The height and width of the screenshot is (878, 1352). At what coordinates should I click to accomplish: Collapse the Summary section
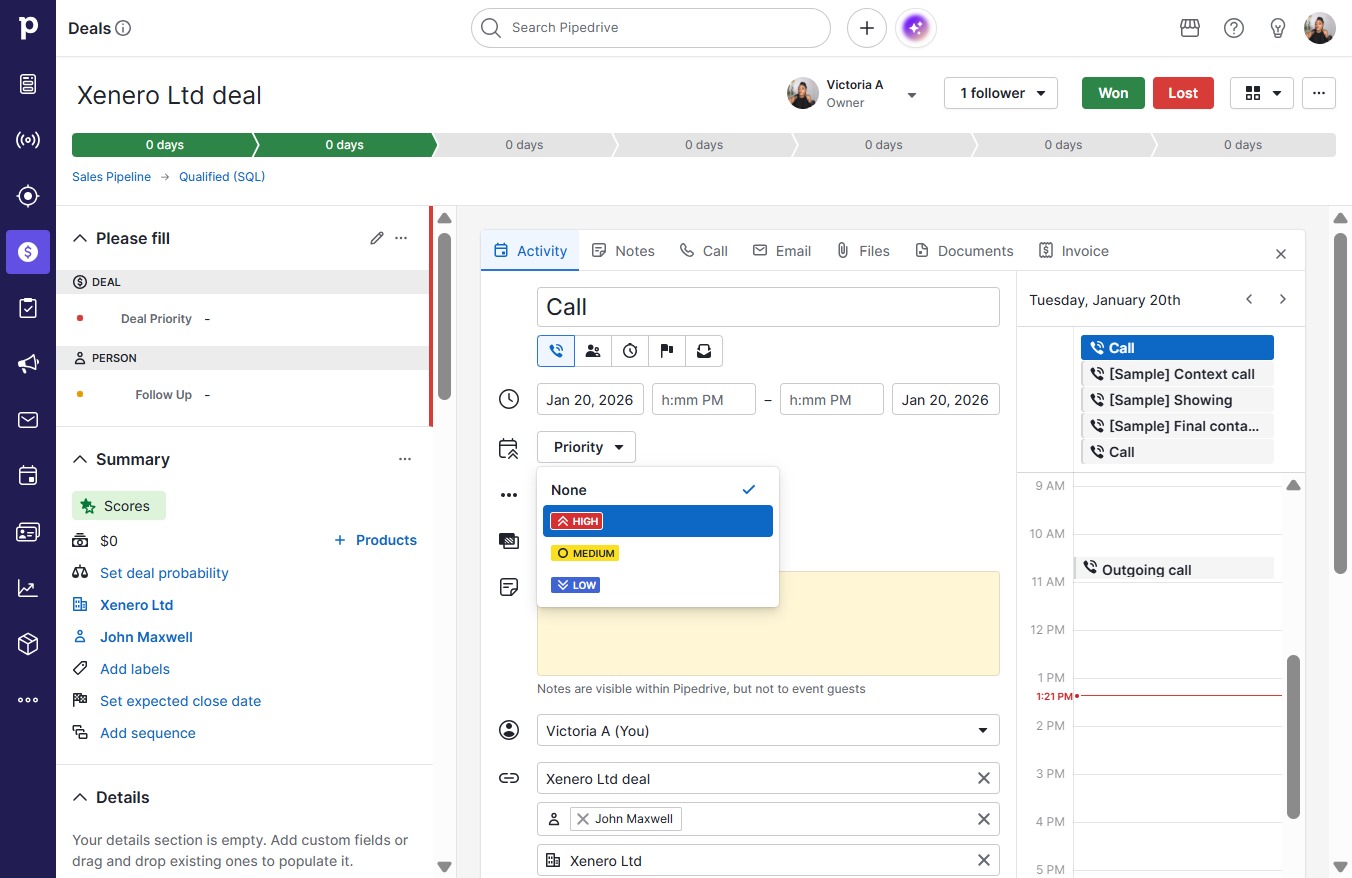tap(80, 459)
